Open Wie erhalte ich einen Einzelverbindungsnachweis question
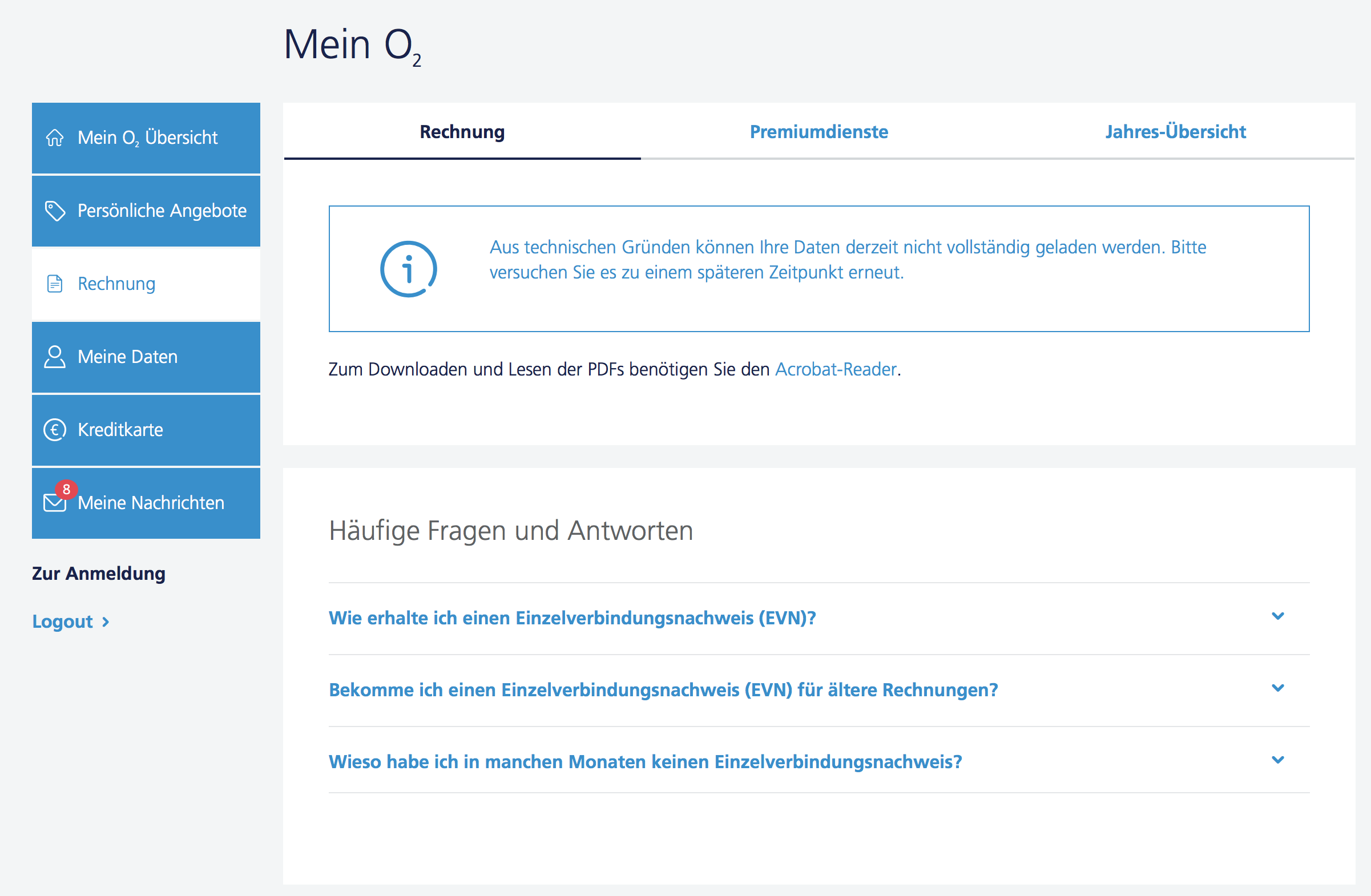The width and height of the screenshot is (1371, 896). pos(572,618)
